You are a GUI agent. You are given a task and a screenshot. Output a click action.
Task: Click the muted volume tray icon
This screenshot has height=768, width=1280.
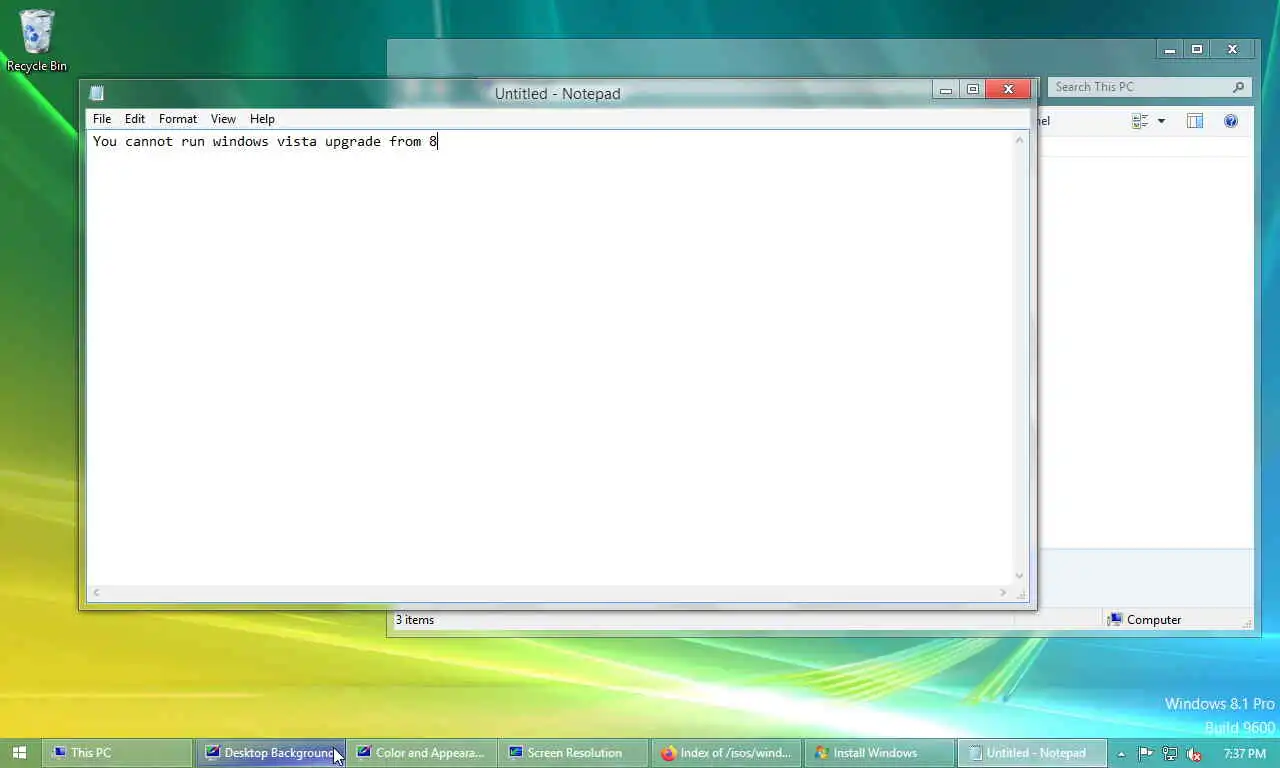click(x=1193, y=754)
